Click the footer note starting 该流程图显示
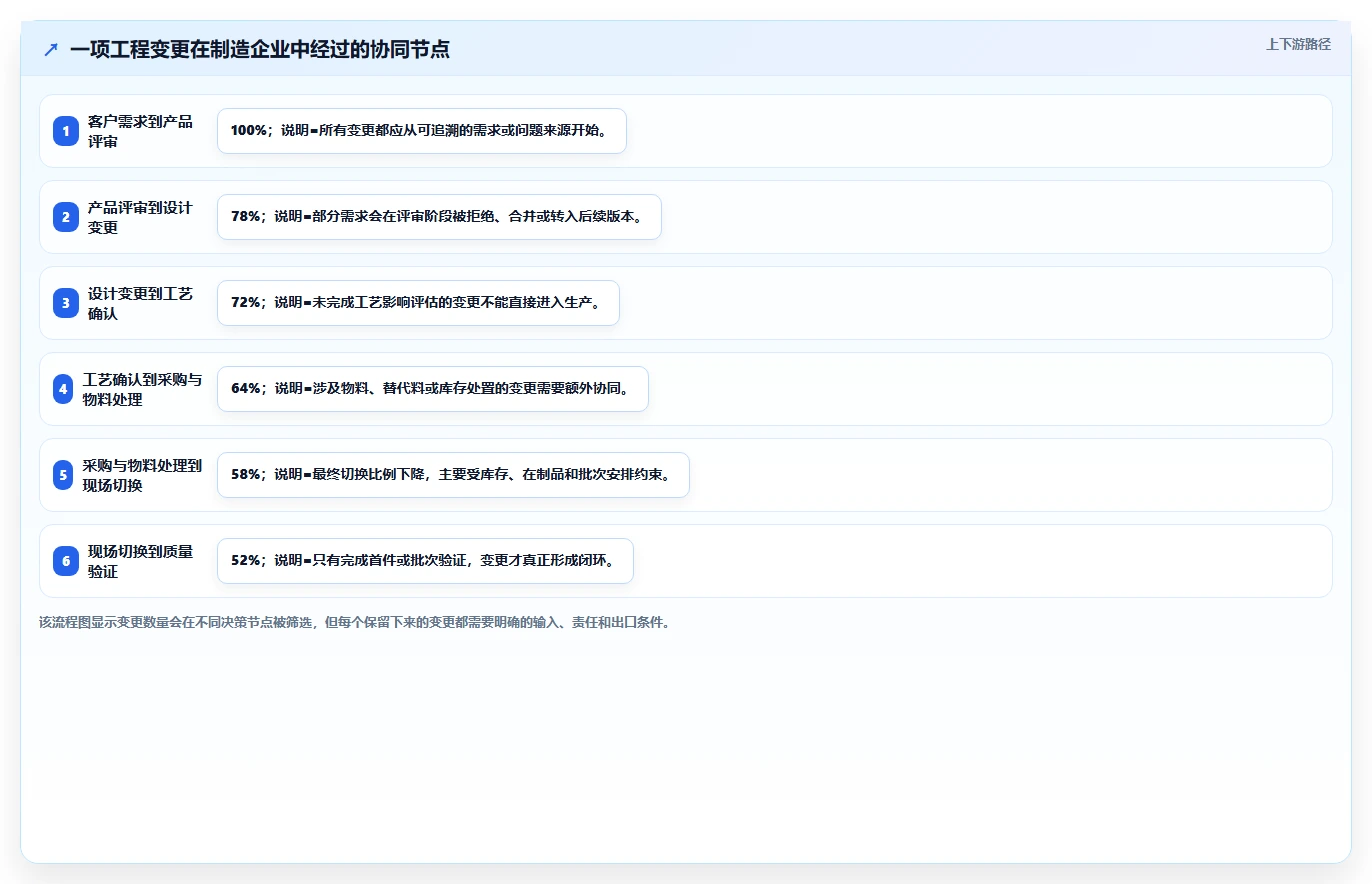 354,622
